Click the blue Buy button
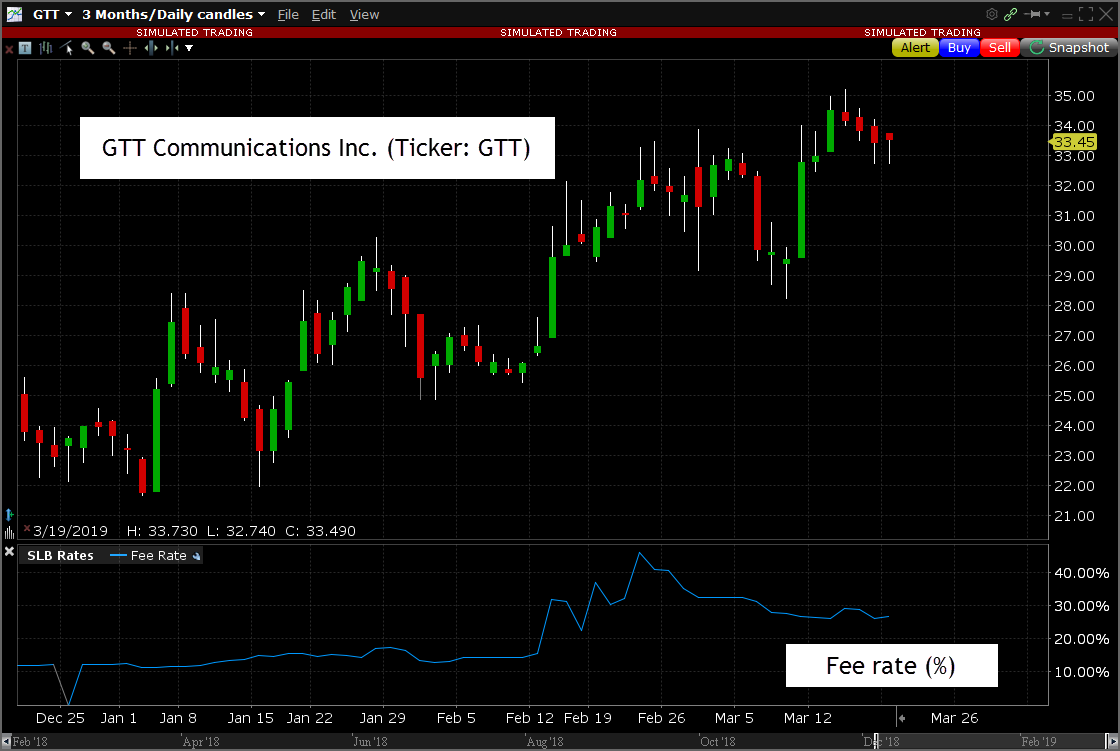1120x751 pixels. [x=959, y=47]
